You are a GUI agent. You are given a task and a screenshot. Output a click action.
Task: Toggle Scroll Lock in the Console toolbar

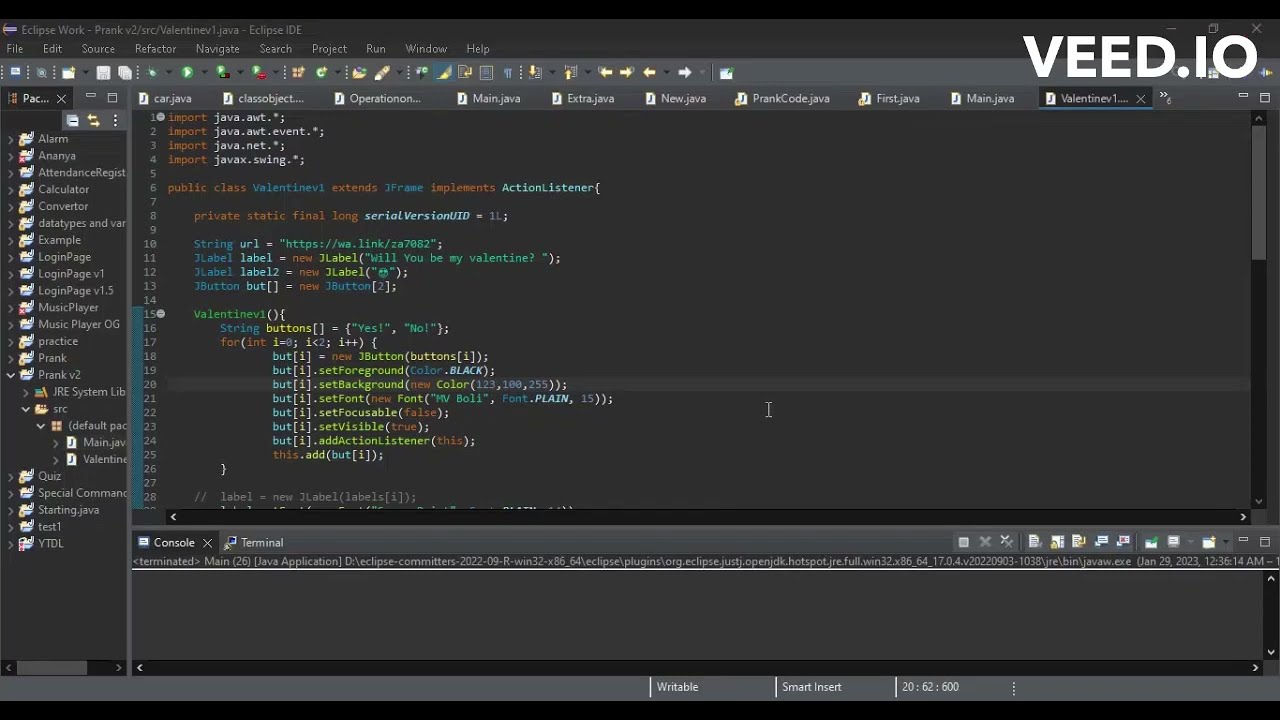[x=1057, y=542]
